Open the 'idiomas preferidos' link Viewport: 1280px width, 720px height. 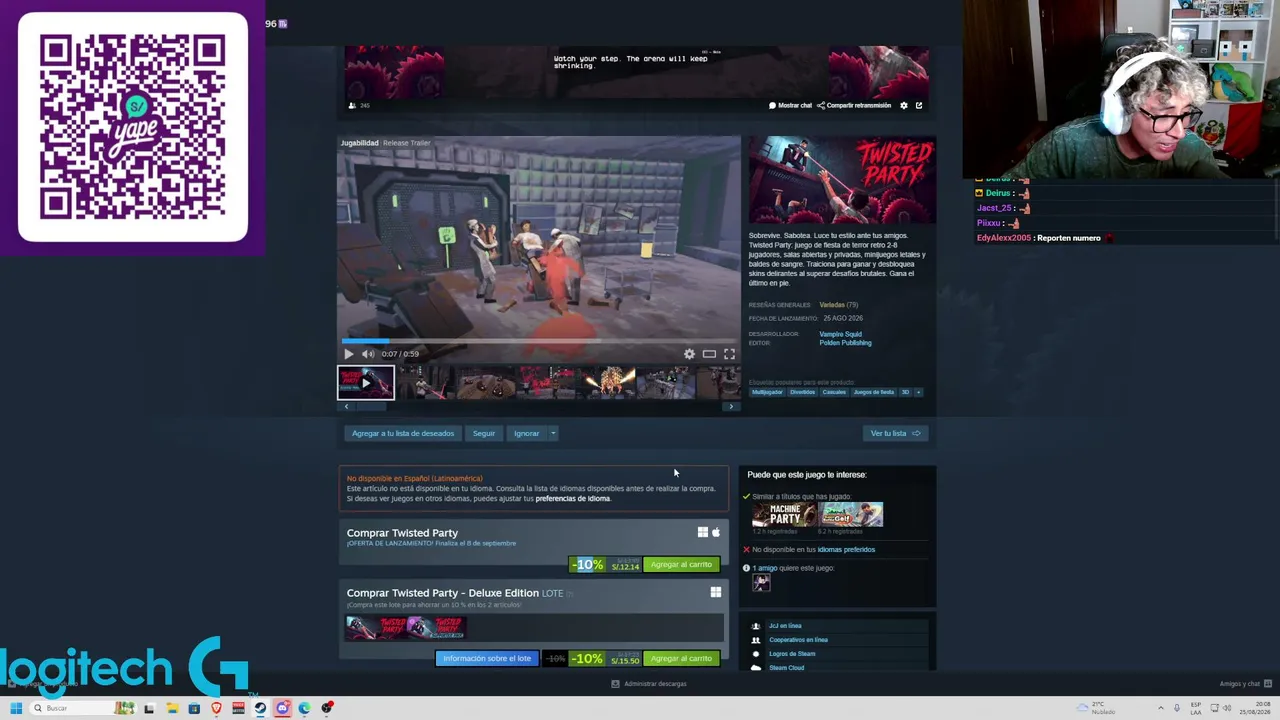click(846, 550)
